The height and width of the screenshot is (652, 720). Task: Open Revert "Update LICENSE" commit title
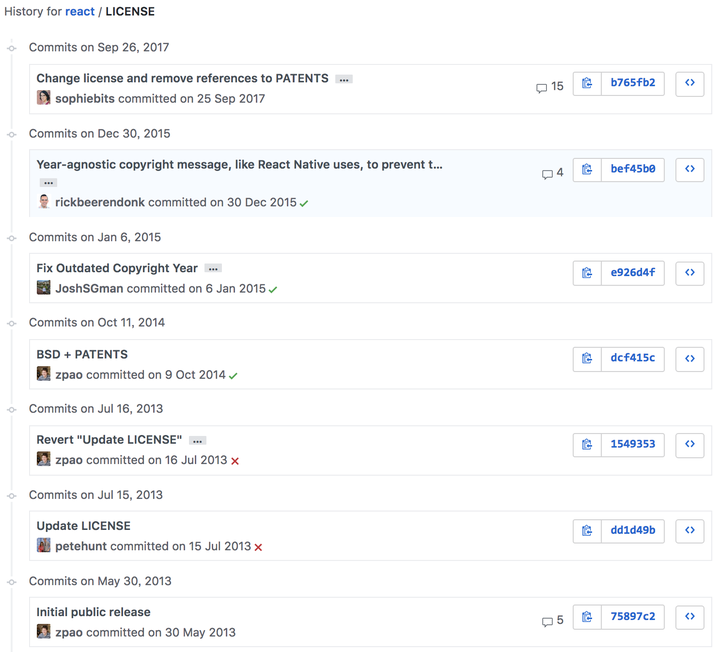tap(109, 440)
